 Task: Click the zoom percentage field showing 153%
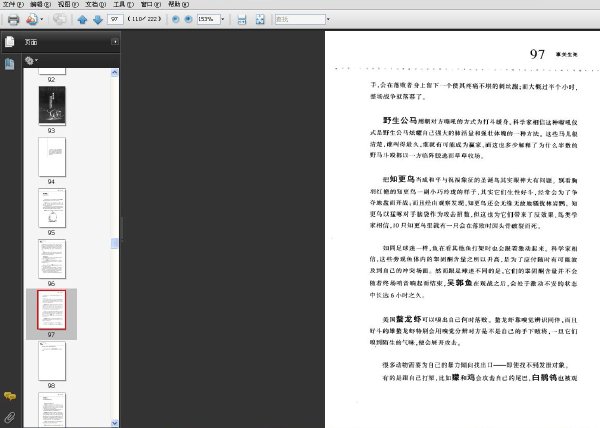[208, 19]
